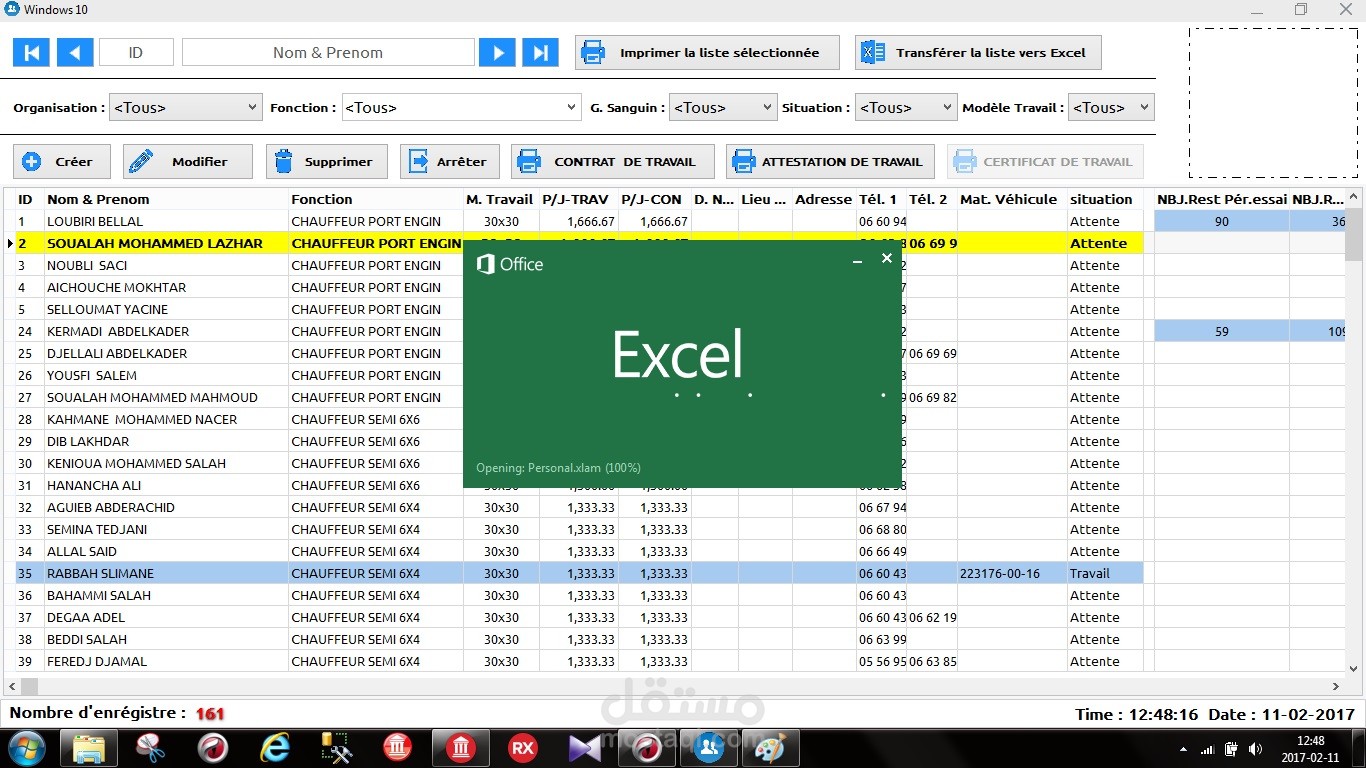This screenshot has height=768, width=1366.
Task: Open the Organisation filter dropdown
Action: [x=185, y=107]
